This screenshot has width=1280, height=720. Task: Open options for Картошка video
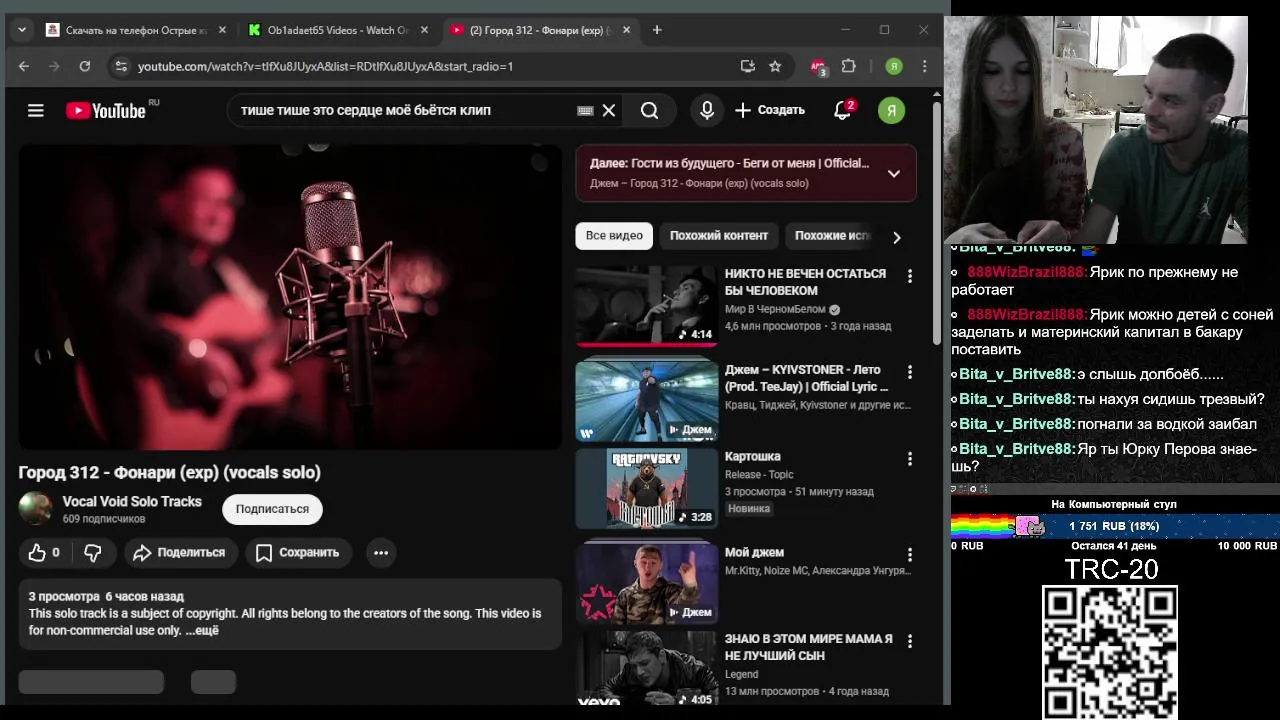point(909,459)
